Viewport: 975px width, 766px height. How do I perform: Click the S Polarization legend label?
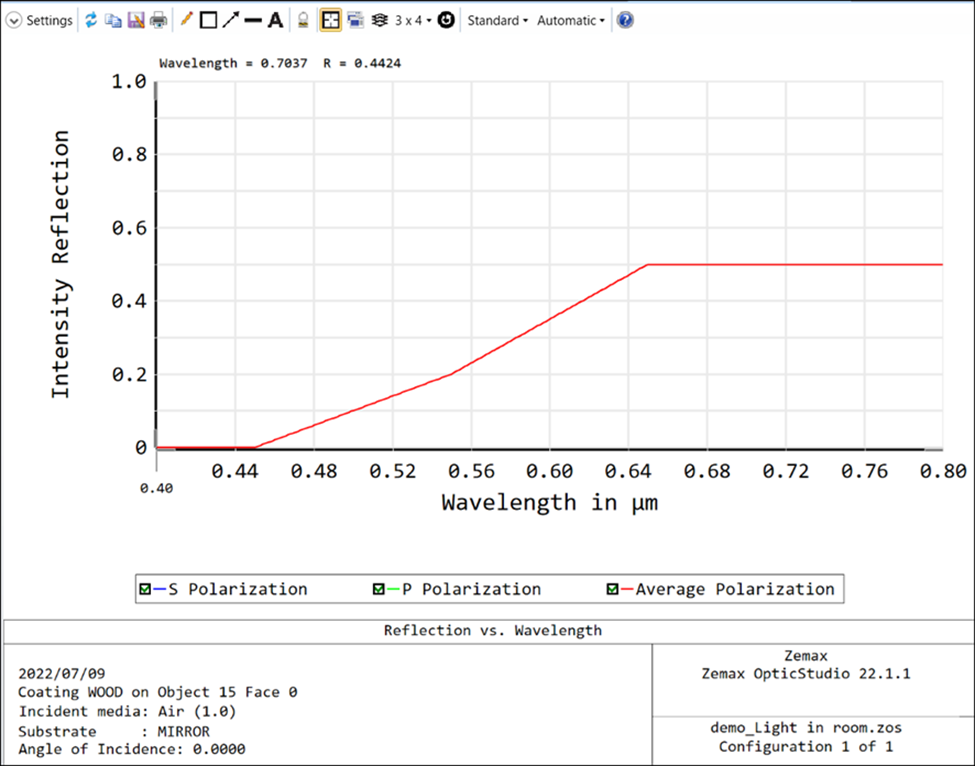[238, 589]
